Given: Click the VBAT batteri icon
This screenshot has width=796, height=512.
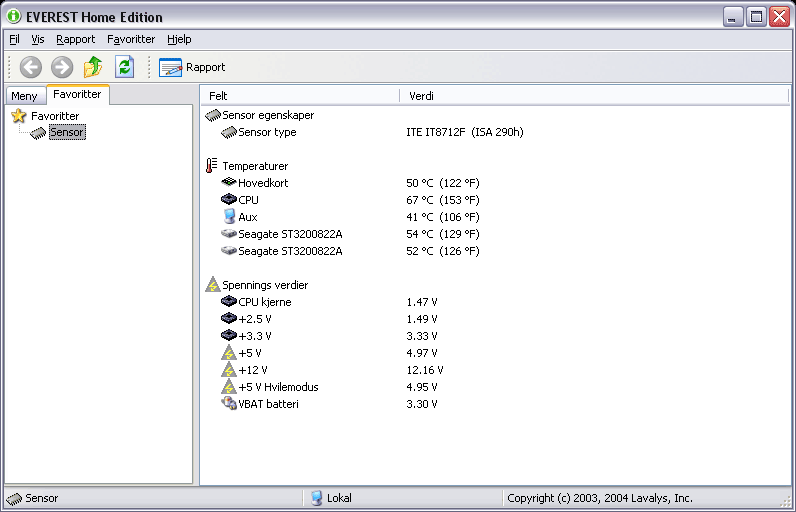Looking at the screenshot, I should coord(229,403).
